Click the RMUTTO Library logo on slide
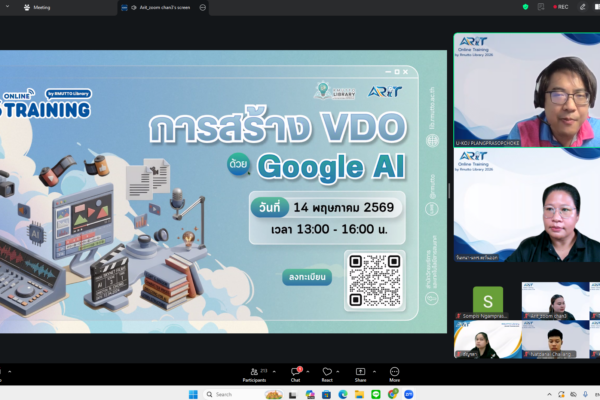The width and height of the screenshot is (600, 400). (x=335, y=91)
